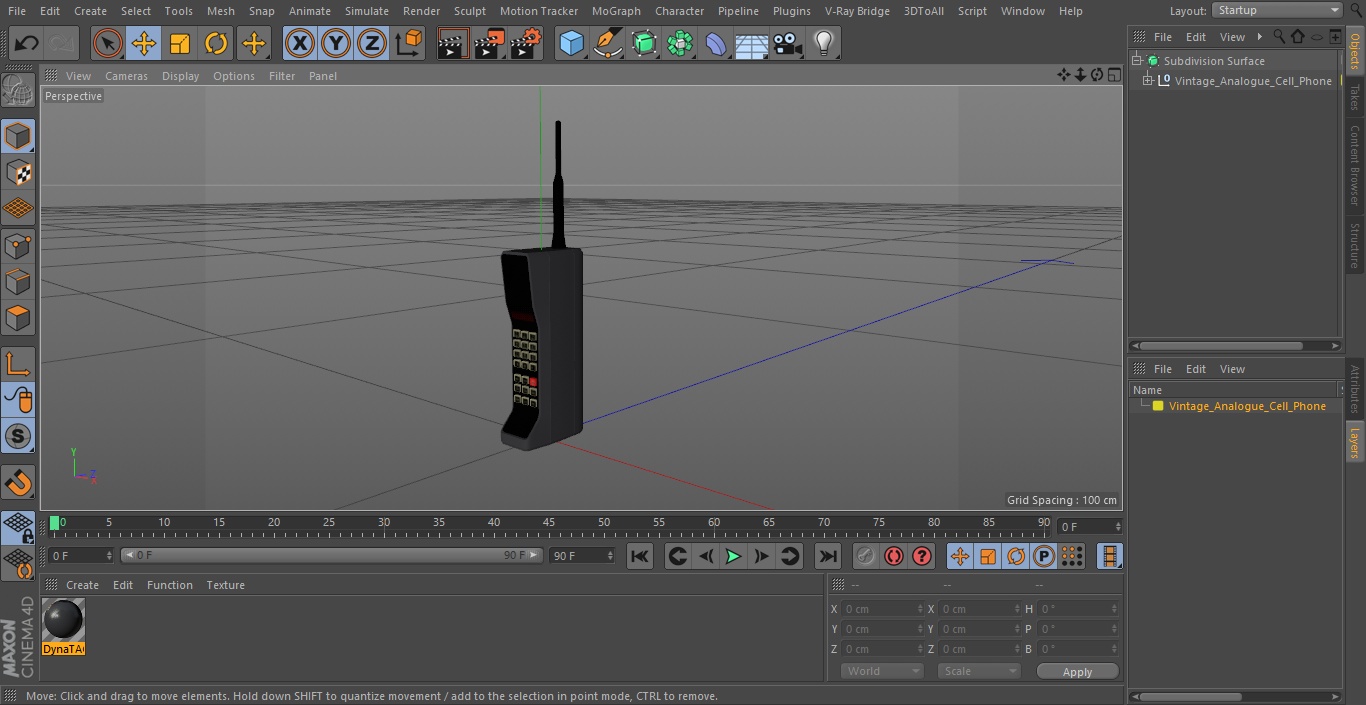Click the current frame field at timeline right
Image resolution: width=1366 pixels, height=705 pixels.
1090,526
